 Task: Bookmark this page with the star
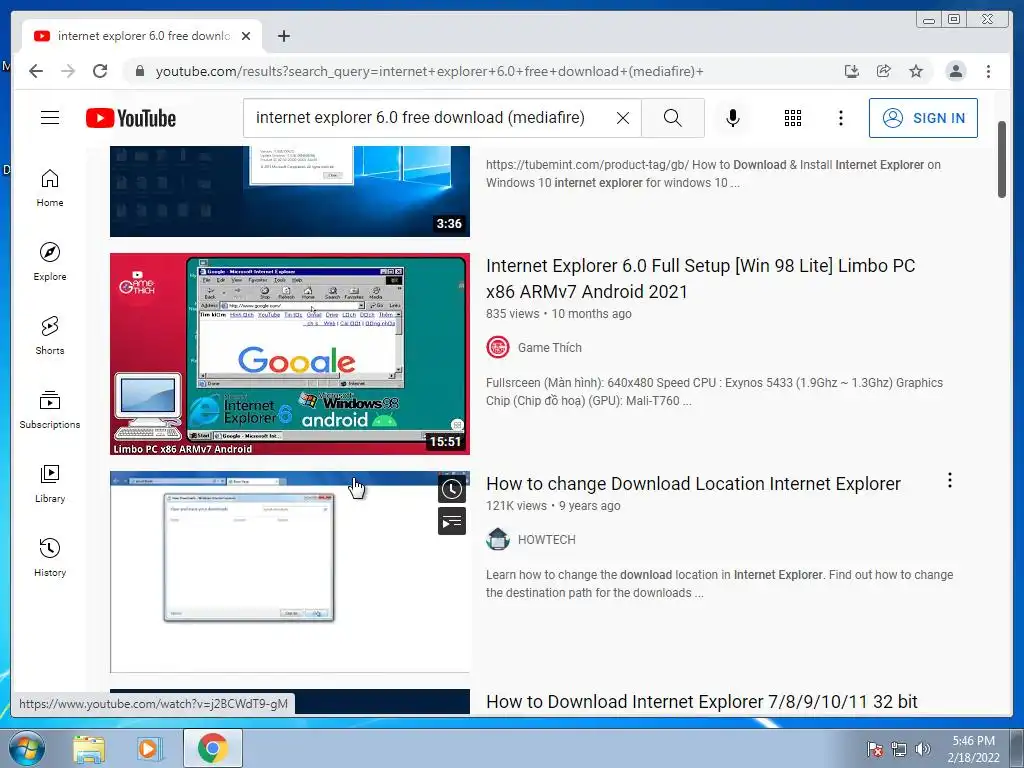(916, 71)
